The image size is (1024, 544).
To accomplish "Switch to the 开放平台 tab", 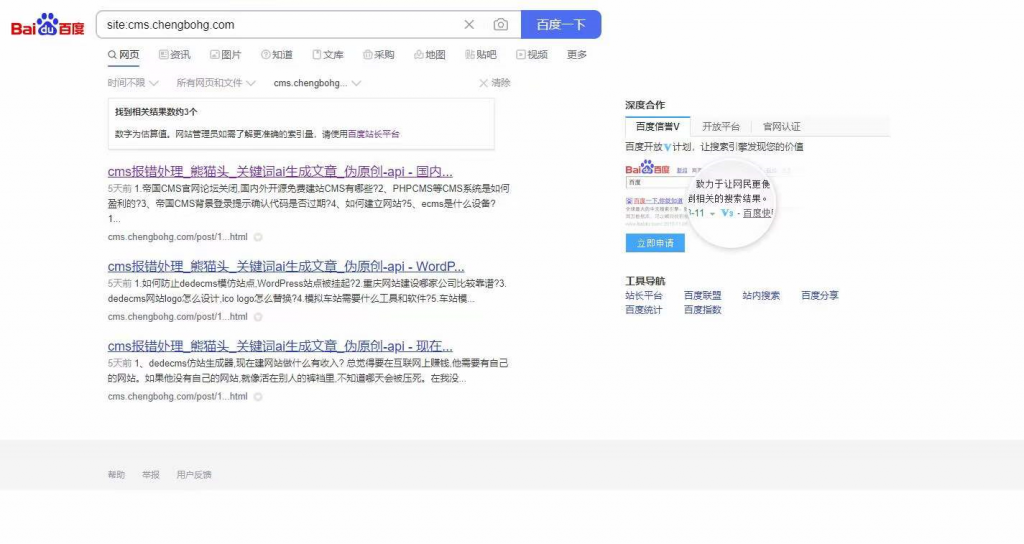I will pyautogui.click(x=721, y=127).
